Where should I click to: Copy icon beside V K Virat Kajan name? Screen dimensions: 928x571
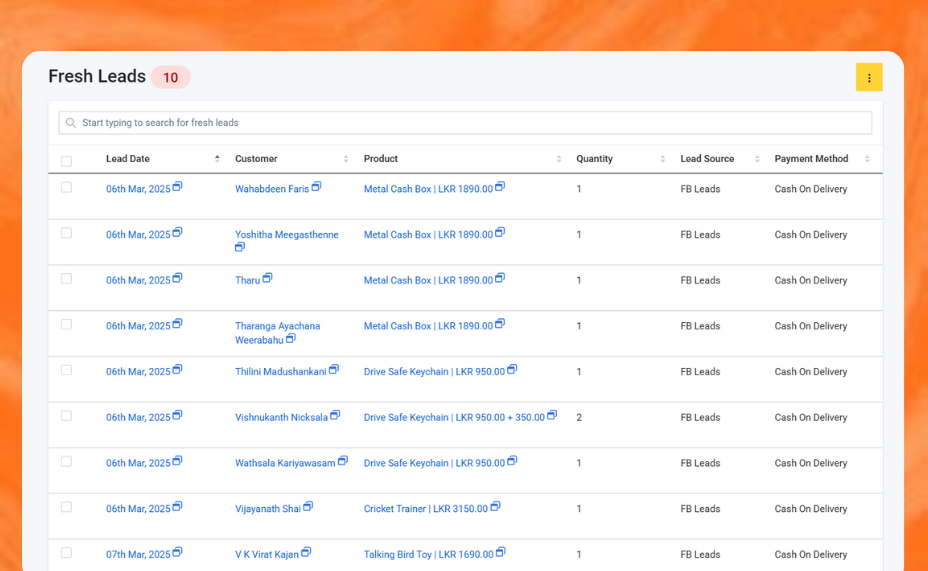click(x=306, y=552)
